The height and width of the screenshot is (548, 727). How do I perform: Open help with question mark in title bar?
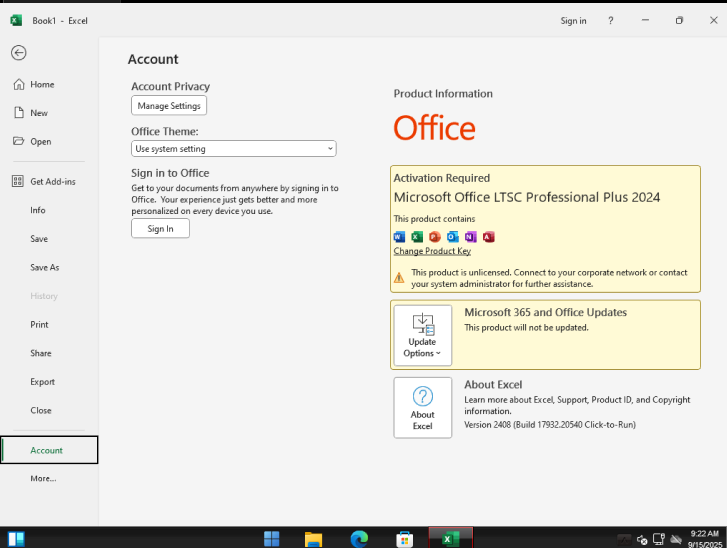click(x=611, y=21)
